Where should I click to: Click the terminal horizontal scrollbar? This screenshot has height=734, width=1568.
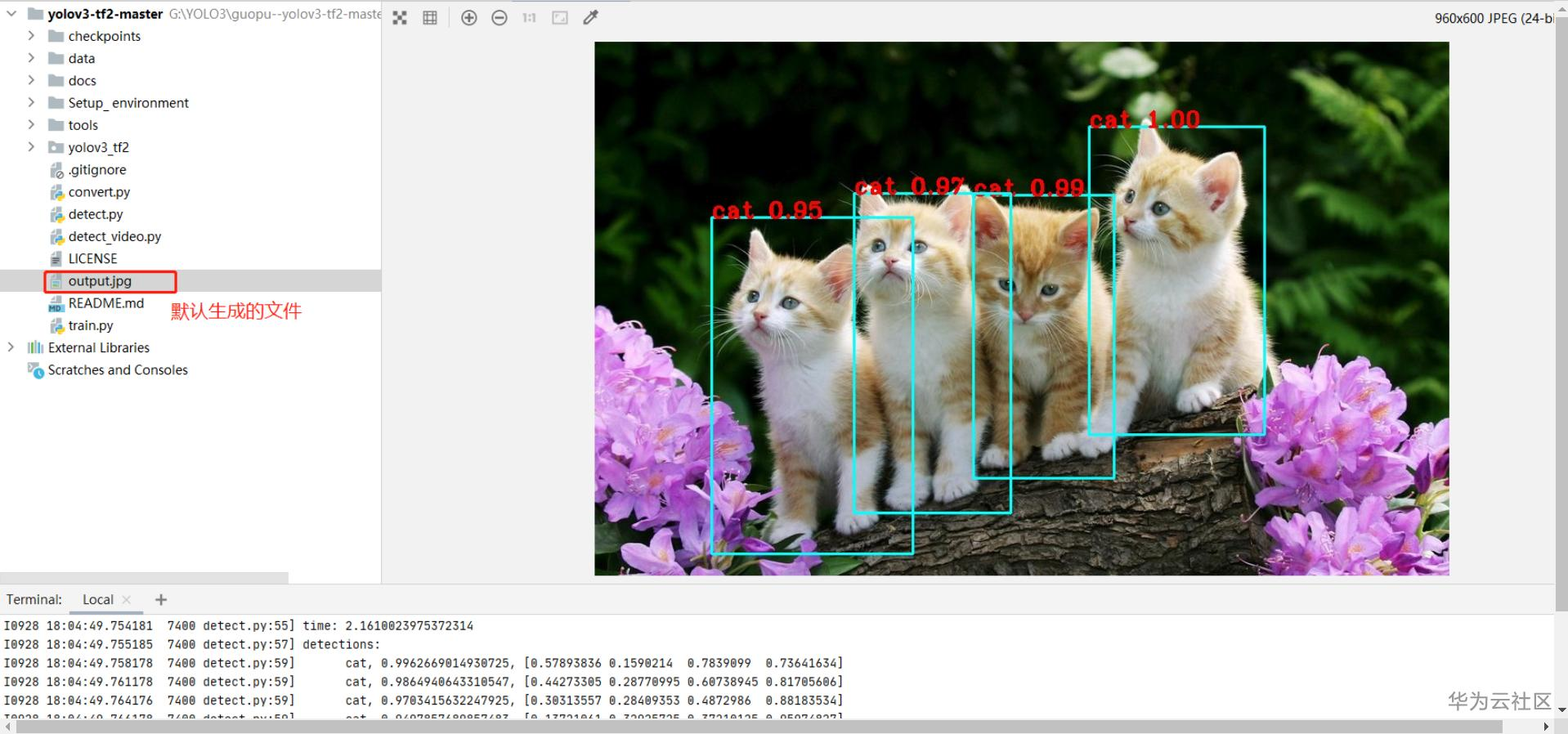point(758,727)
